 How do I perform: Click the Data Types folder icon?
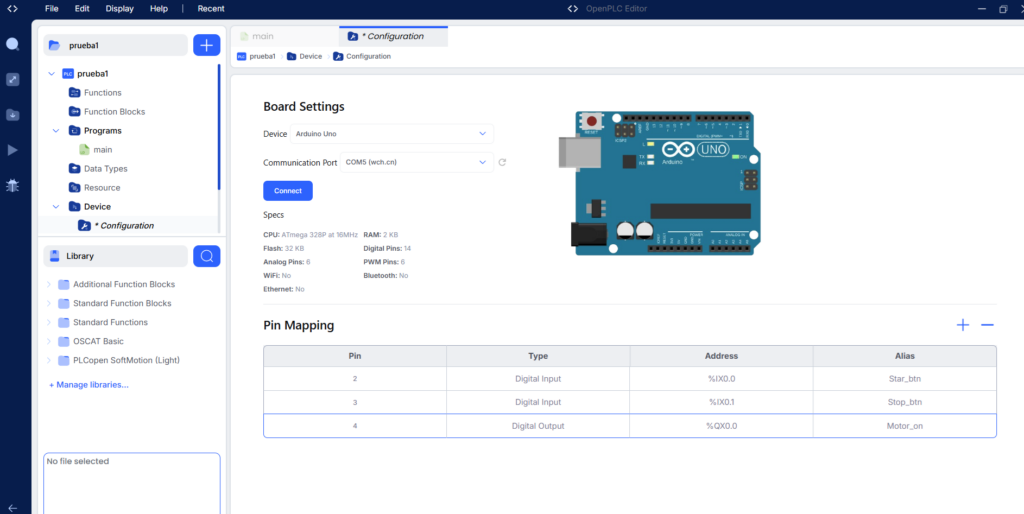74,169
